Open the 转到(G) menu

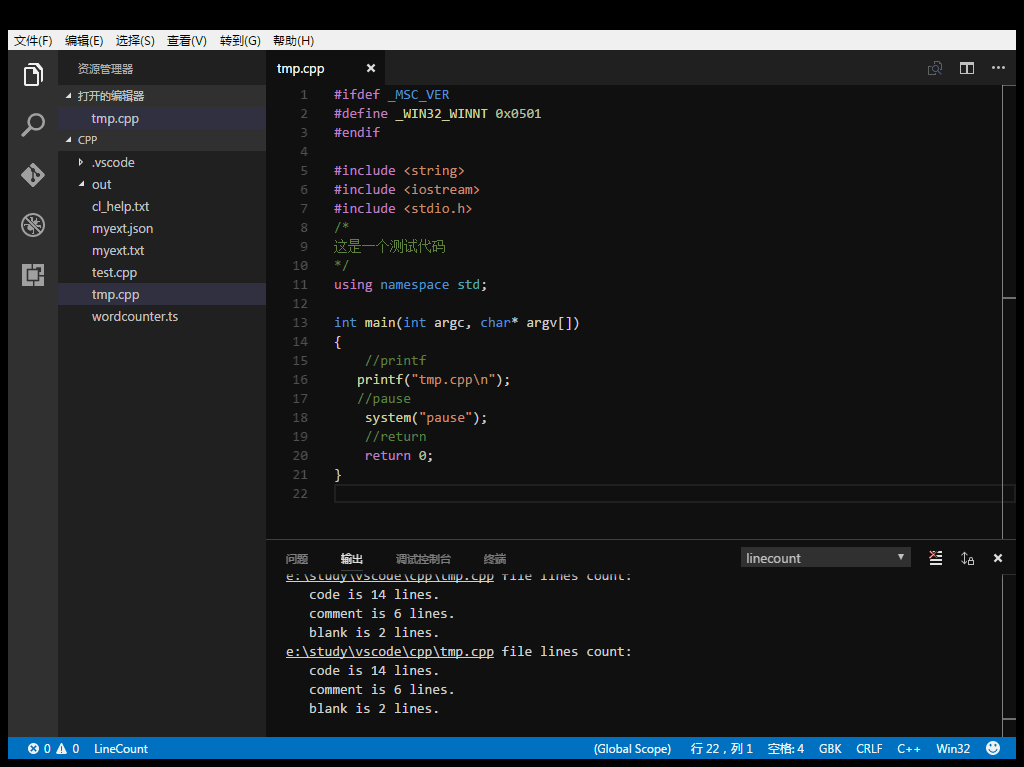(240, 41)
